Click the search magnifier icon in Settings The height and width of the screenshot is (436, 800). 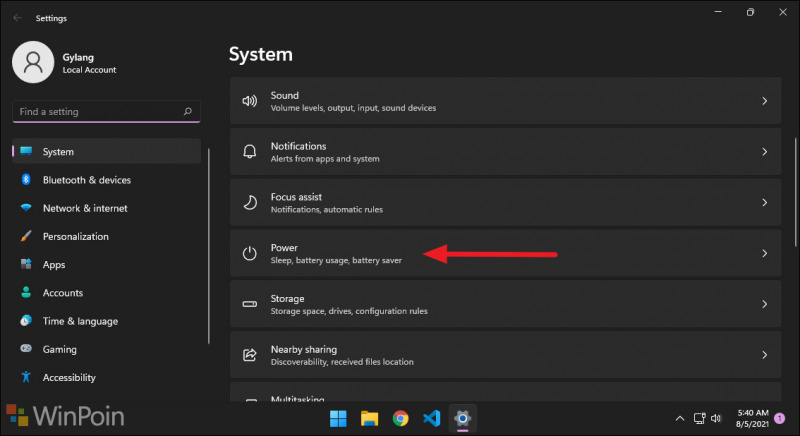point(187,112)
